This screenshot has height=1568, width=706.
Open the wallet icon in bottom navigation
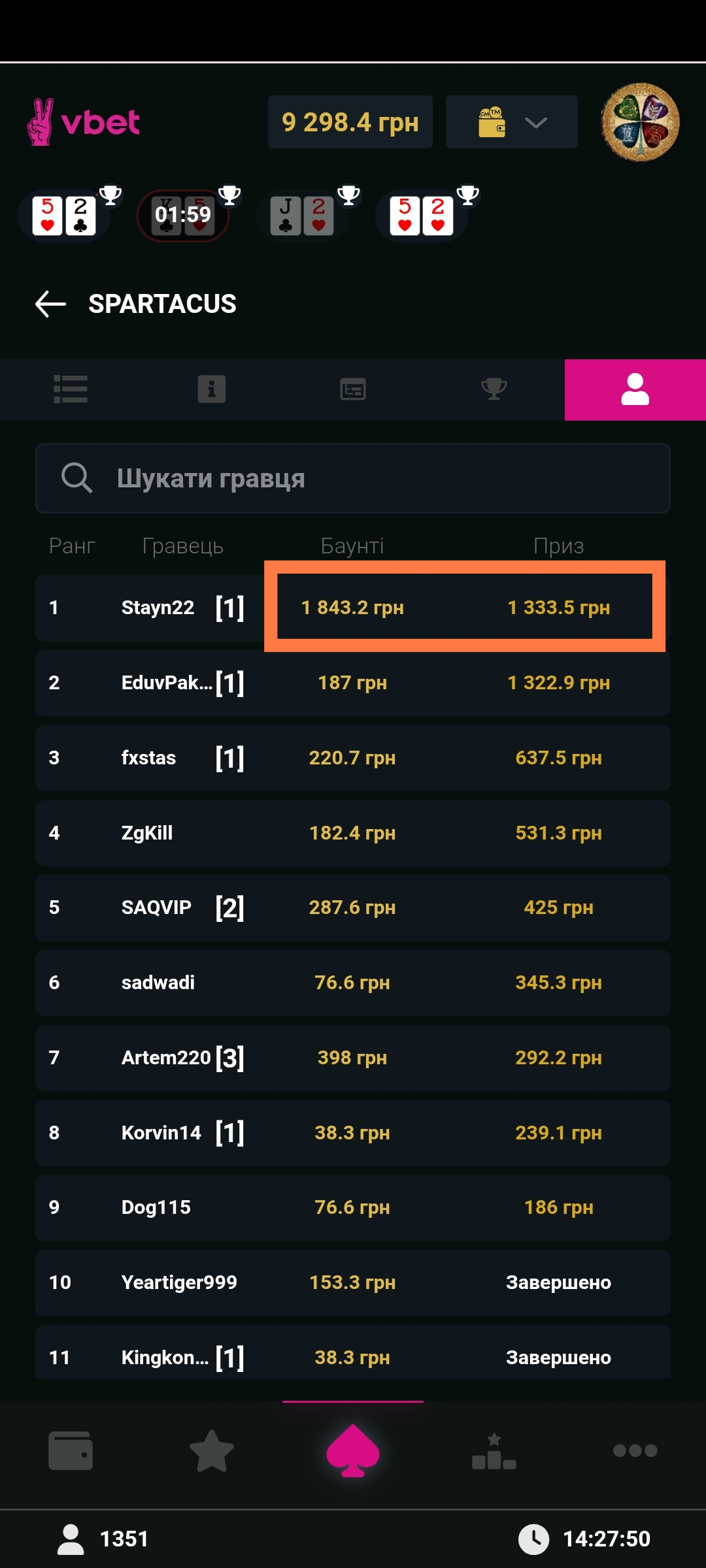71,1451
